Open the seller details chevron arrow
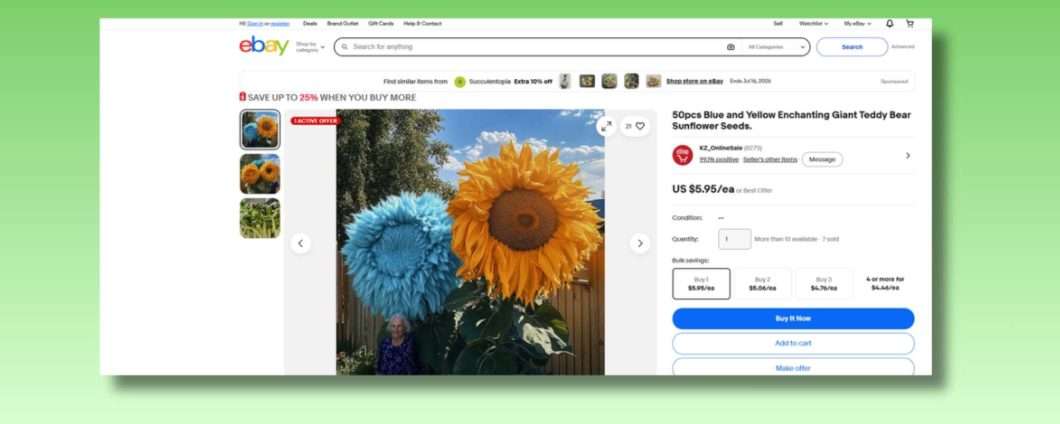The image size is (1060, 424). (908, 156)
